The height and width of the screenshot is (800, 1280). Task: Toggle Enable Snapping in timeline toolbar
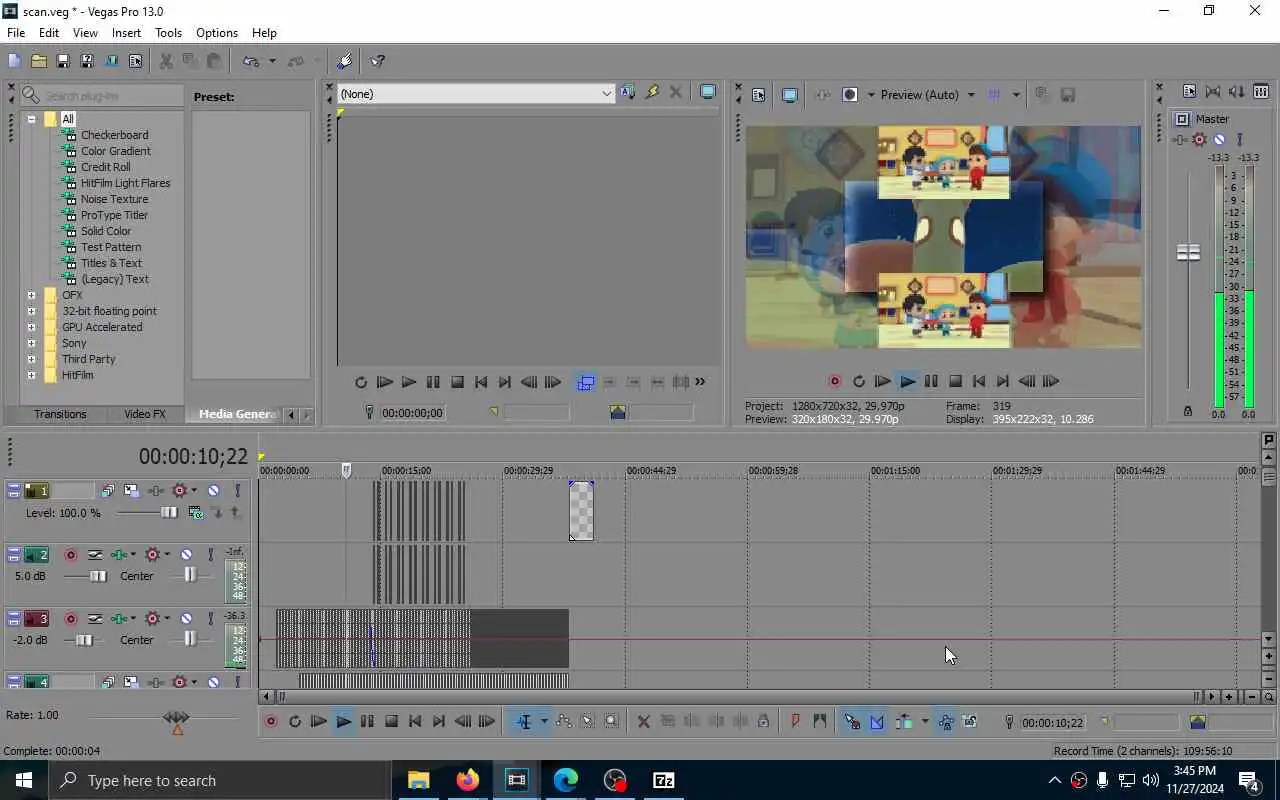(x=852, y=721)
